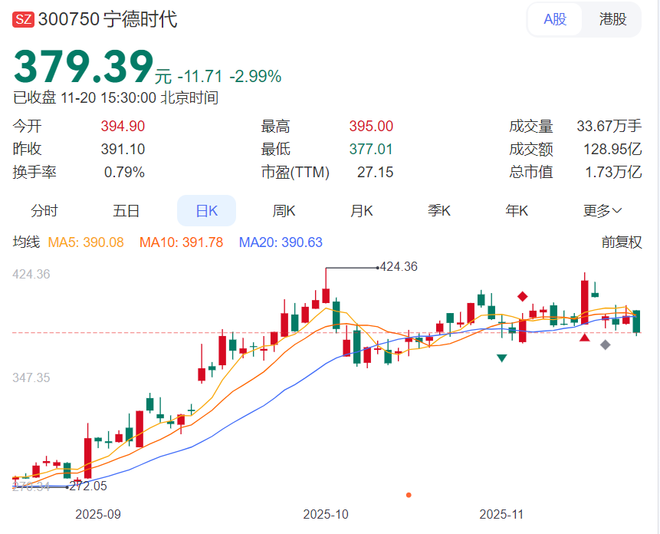Click the red up-triangle marker on chart
This screenshot has height=534, width=660.
tap(585, 337)
